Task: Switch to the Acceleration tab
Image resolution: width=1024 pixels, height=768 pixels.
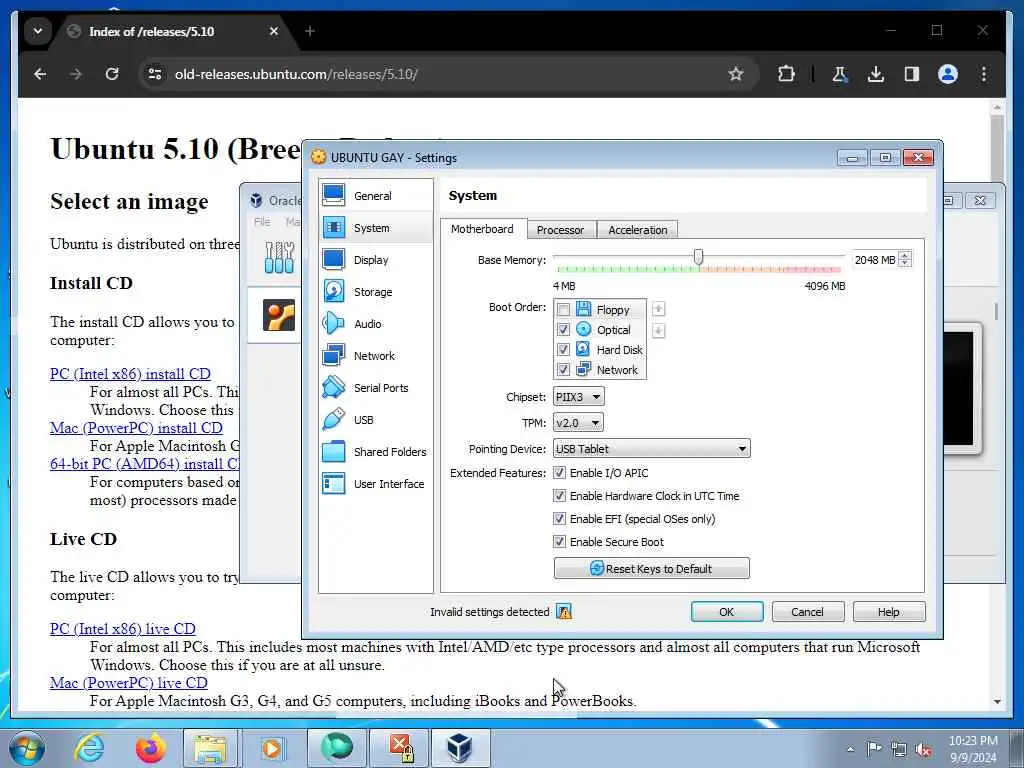Action: point(637,230)
